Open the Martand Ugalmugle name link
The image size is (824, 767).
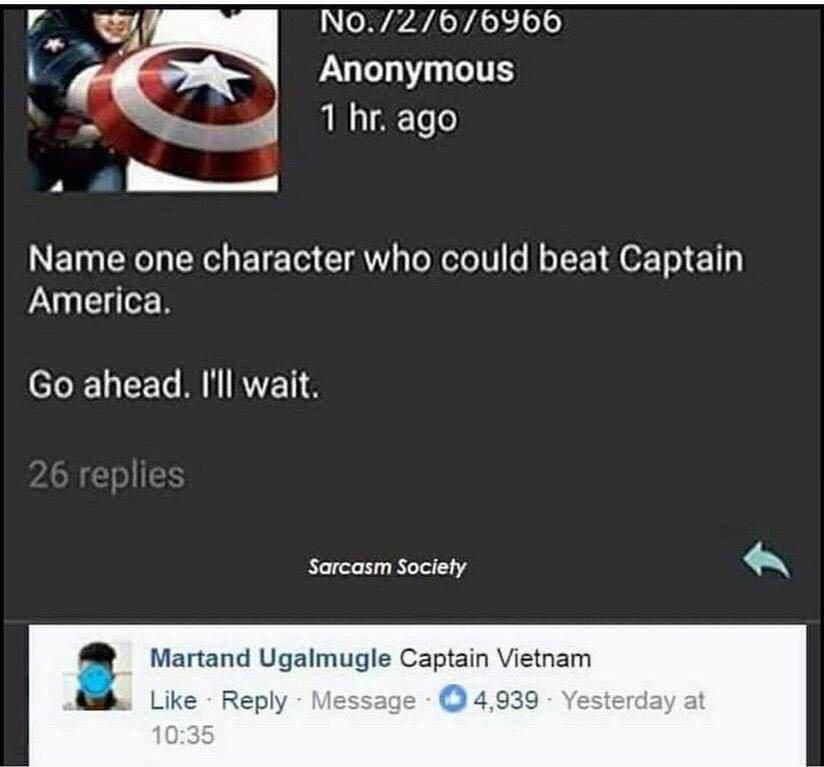click(x=271, y=658)
